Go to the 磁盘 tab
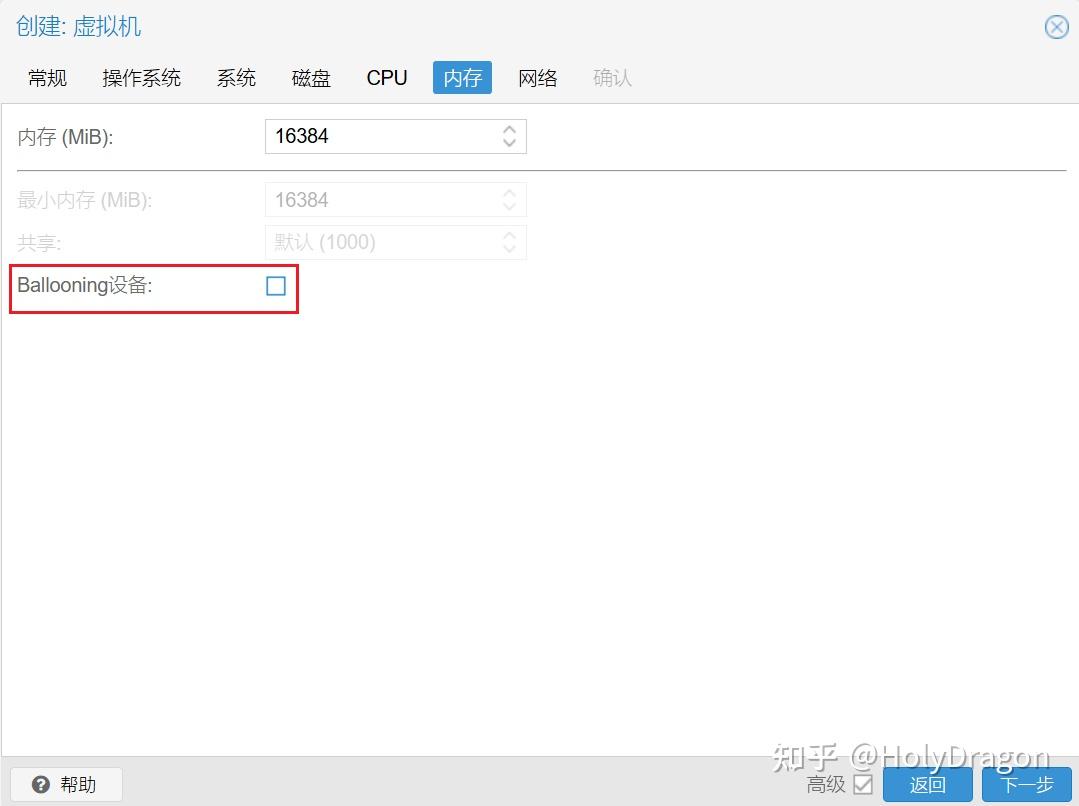The image size is (1079, 806). pos(311,77)
